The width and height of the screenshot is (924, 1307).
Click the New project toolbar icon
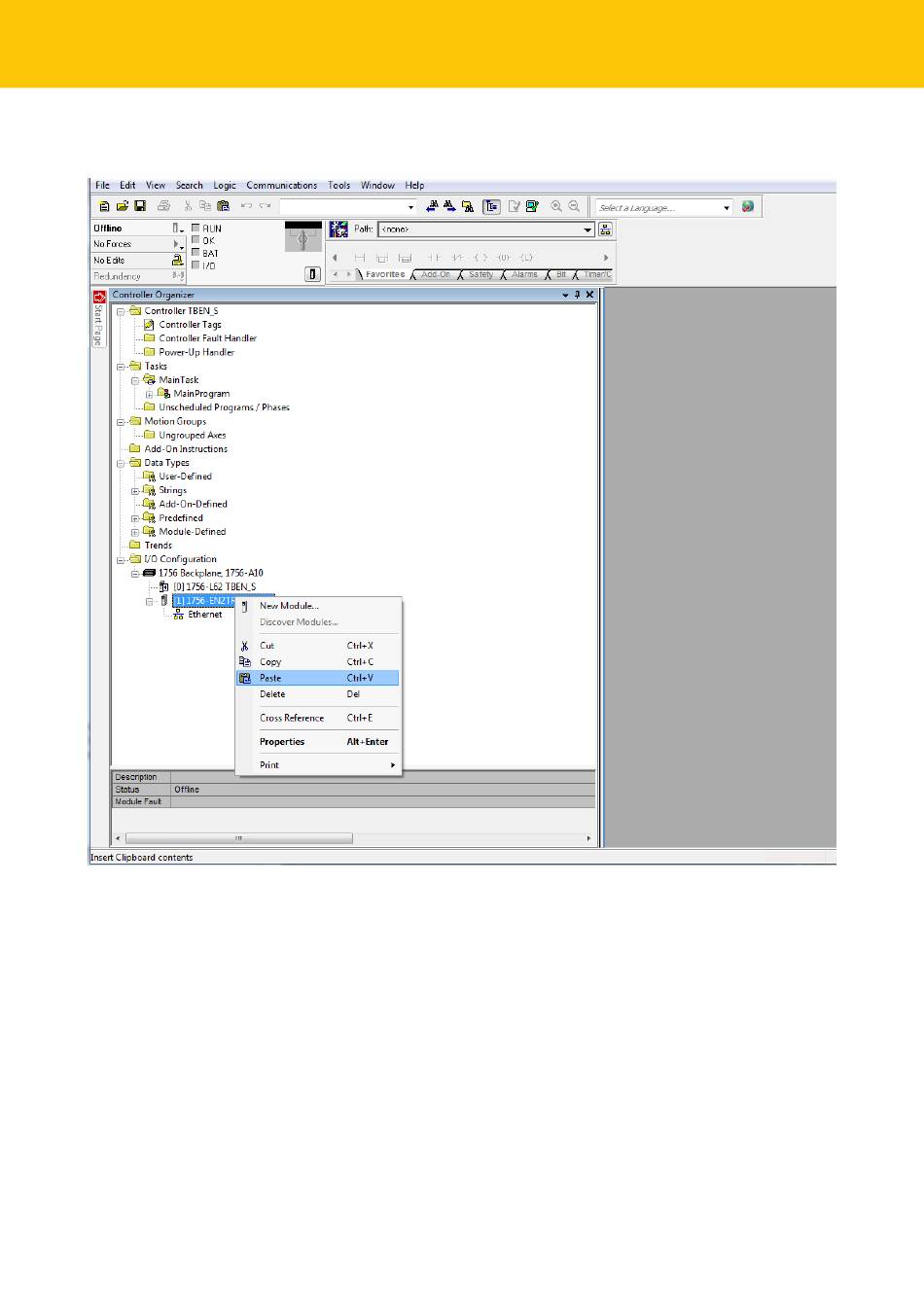click(104, 206)
